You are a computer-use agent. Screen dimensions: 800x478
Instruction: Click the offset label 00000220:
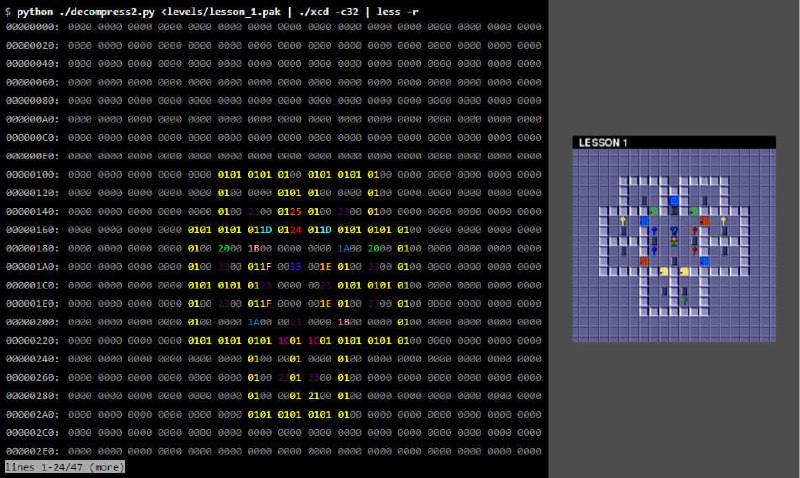coord(33,340)
